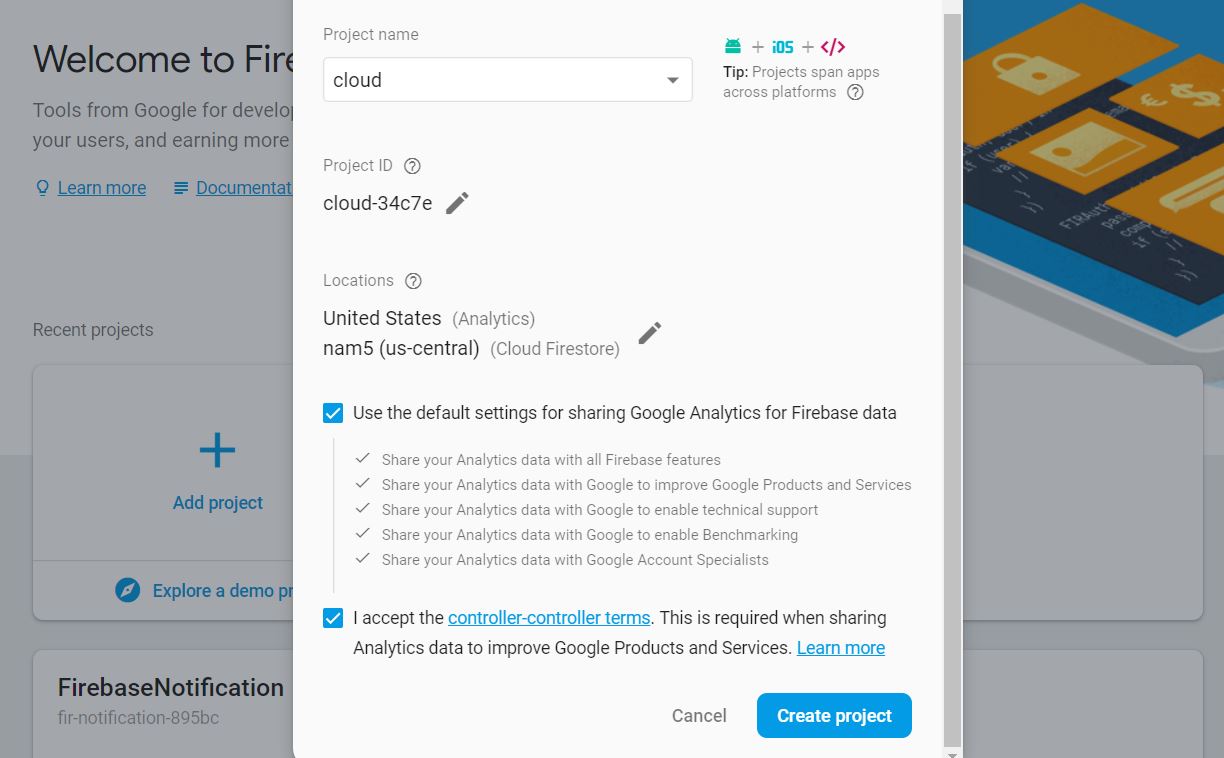The width and height of the screenshot is (1224, 758).
Task: Click the web code platform icon
Action: tap(833, 47)
